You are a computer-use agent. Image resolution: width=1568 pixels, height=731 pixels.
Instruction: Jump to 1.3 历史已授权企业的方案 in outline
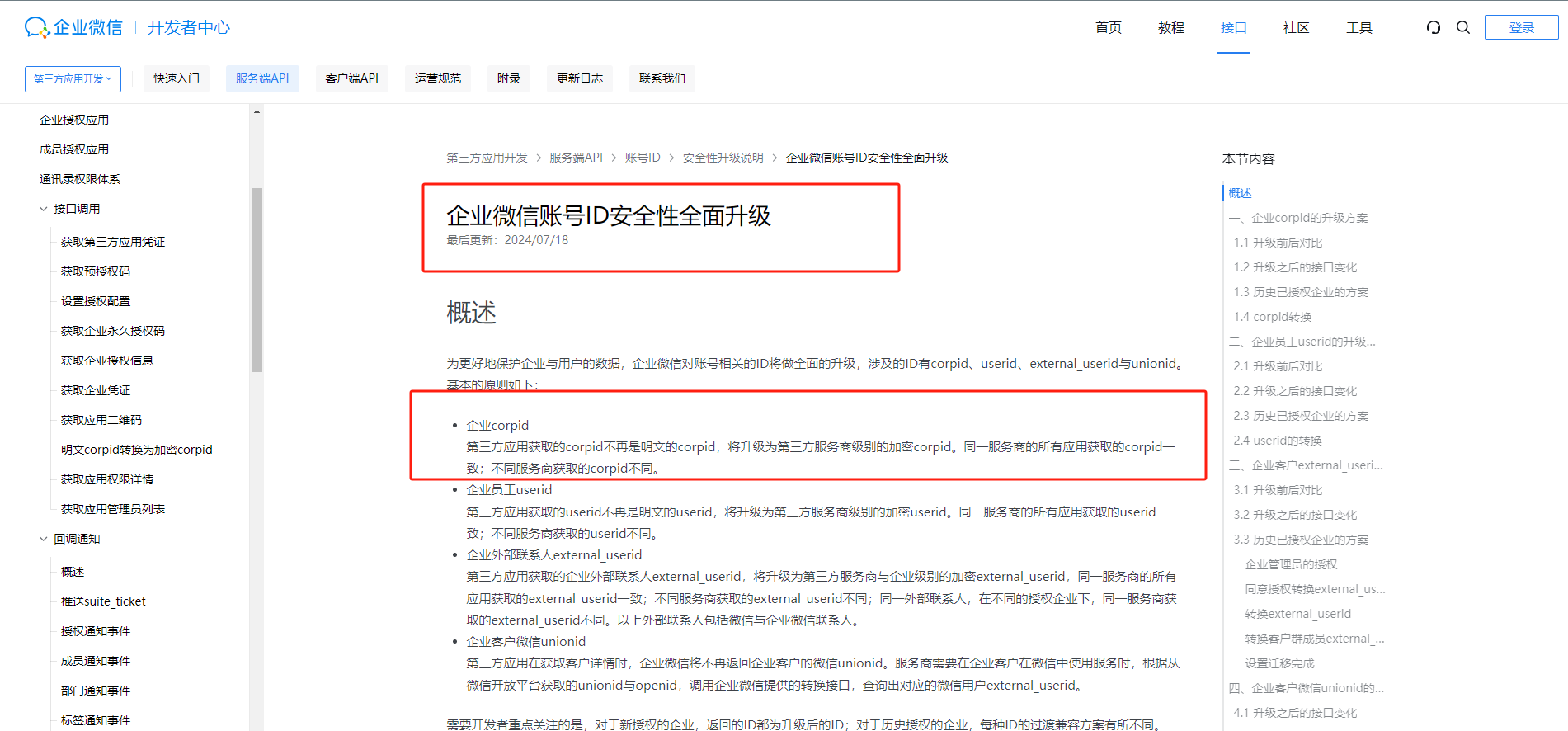coord(1301,292)
